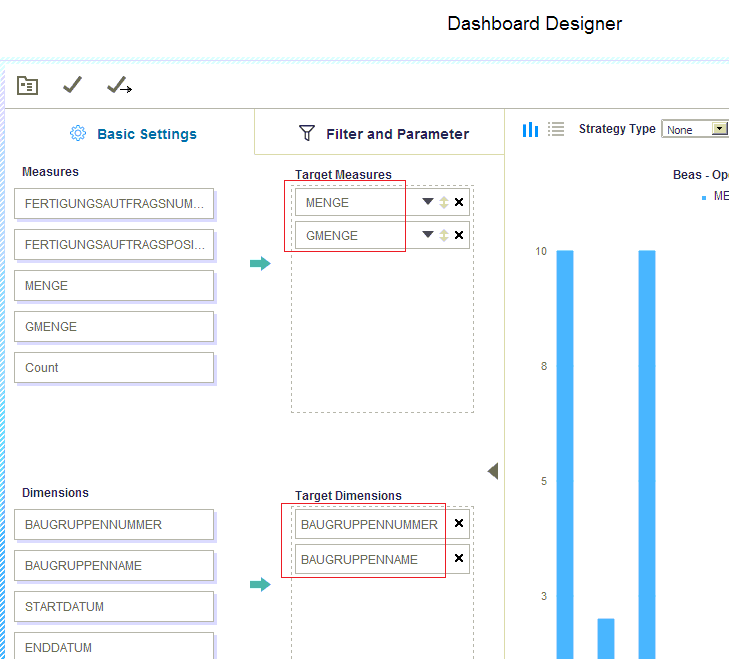Image resolution: width=729 pixels, height=659 pixels.
Task: Open the GMENGE target measure dropdown arrow
Action: pyautogui.click(x=428, y=235)
